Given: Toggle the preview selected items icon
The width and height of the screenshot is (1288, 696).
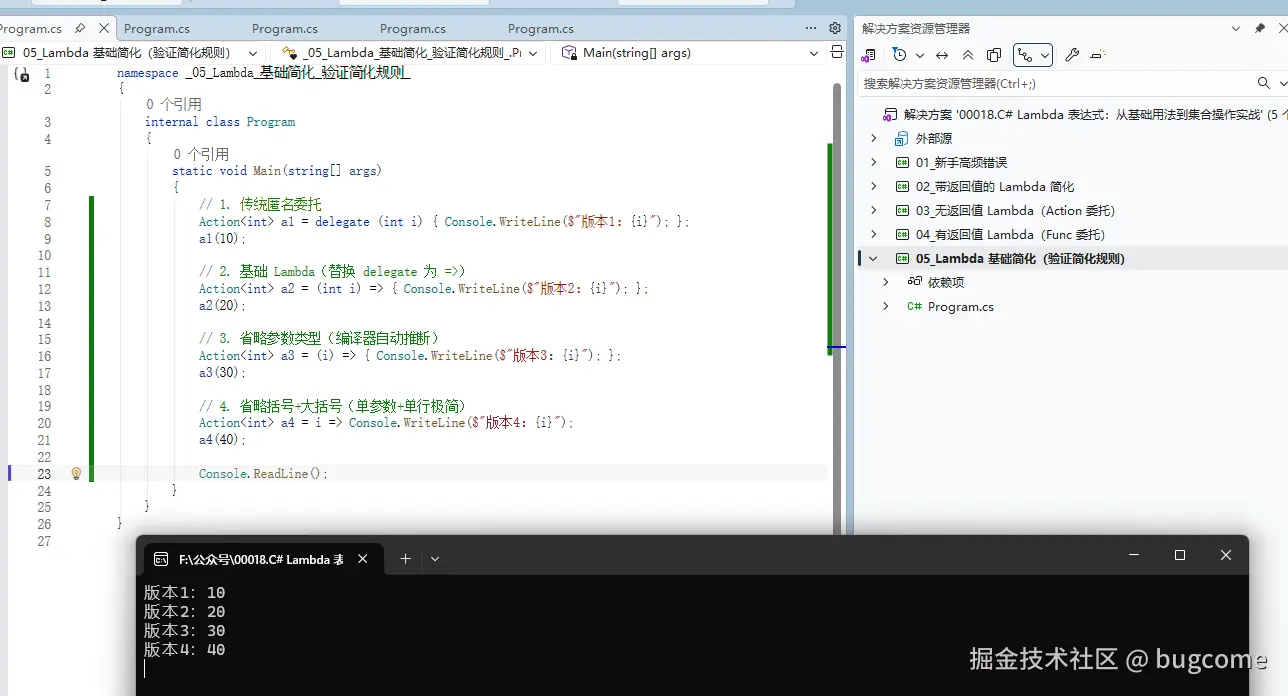Looking at the screenshot, I should click(x=1099, y=55).
